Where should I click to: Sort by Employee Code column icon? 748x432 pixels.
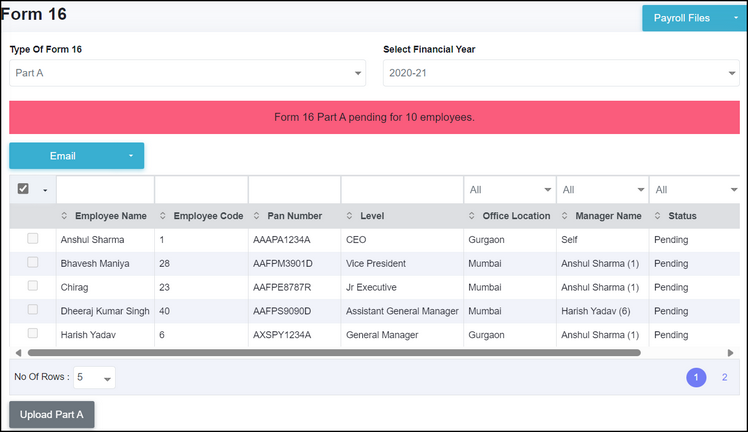(164, 216)
